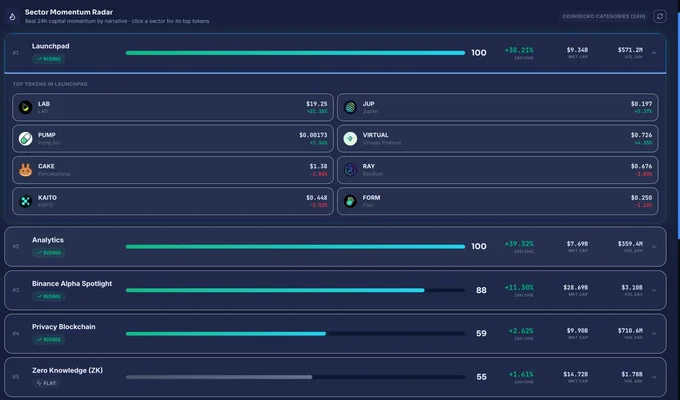Open the FORM token card
The image size is (680, 400).
(x=498, y=201)
